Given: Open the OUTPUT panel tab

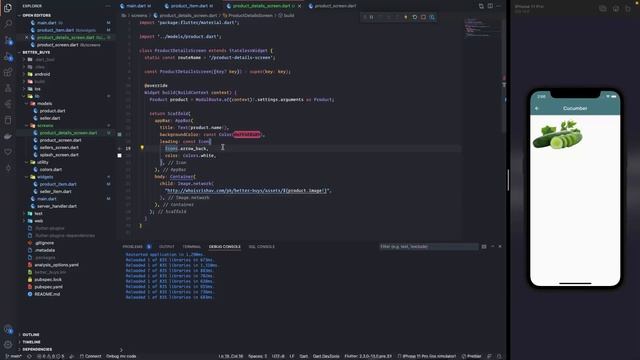Looking at the screenshot, I should (167, 247).
